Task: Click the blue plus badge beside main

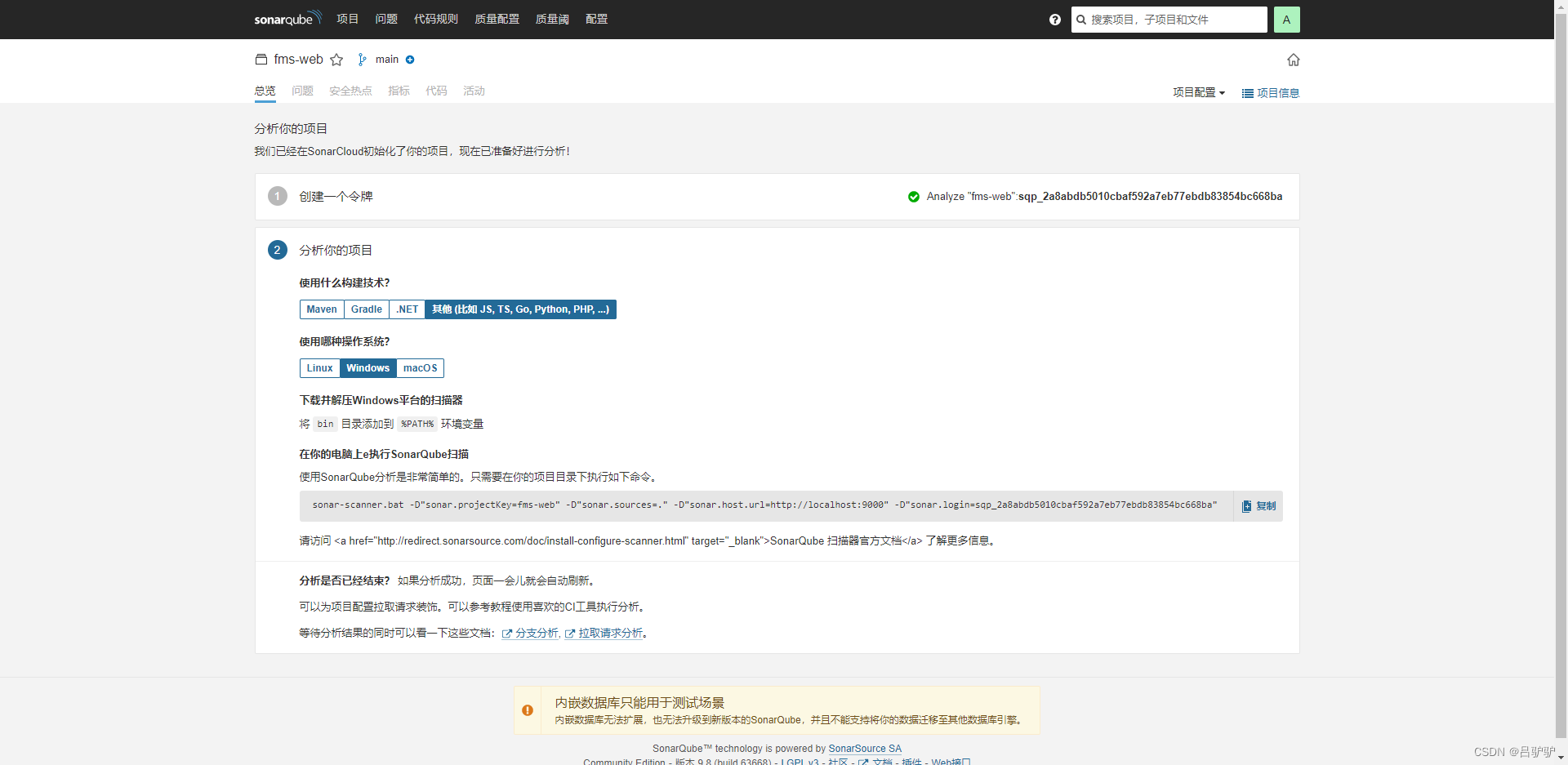Action: [410, 60]
